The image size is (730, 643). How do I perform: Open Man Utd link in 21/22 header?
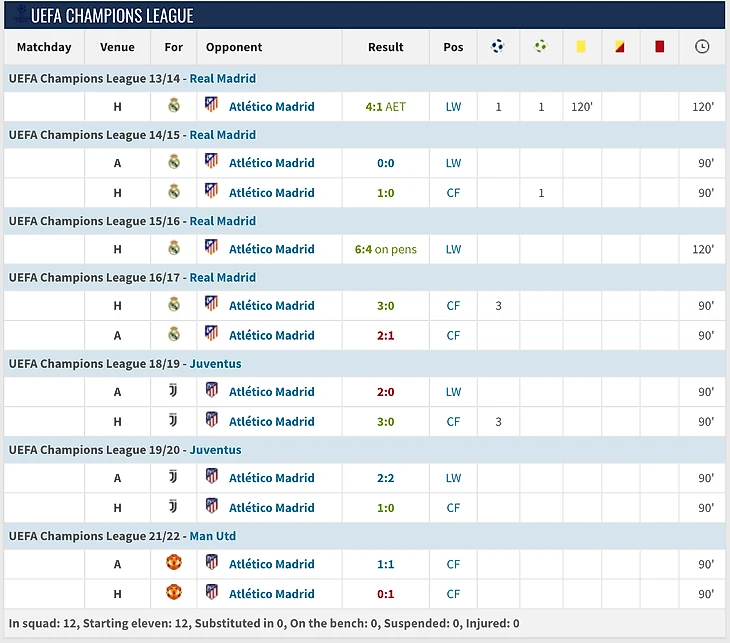[x=212, y=536]
